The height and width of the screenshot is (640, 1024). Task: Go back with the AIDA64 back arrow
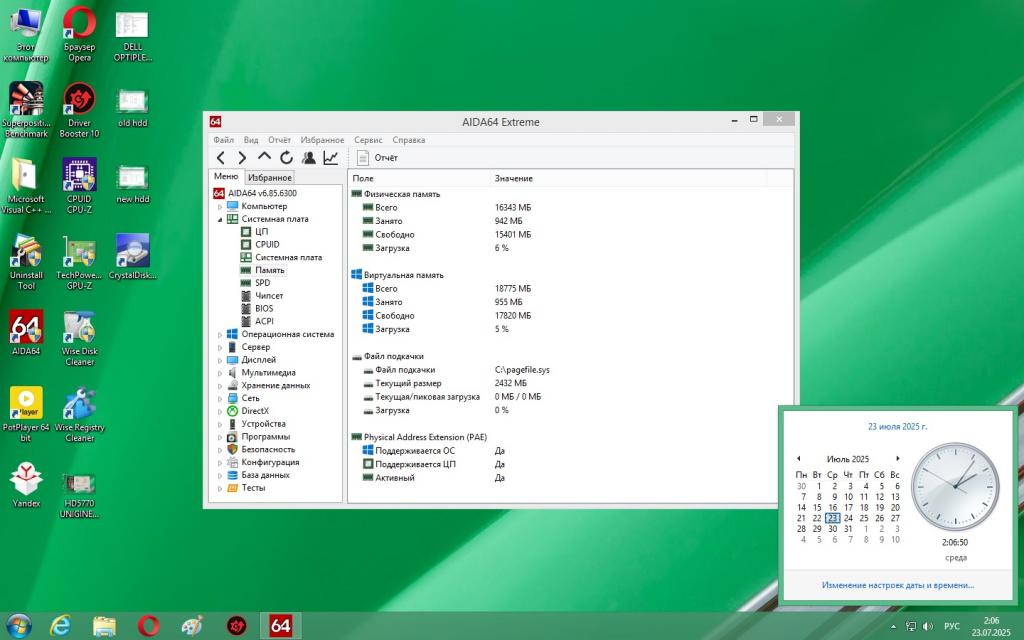click(221, 157)
